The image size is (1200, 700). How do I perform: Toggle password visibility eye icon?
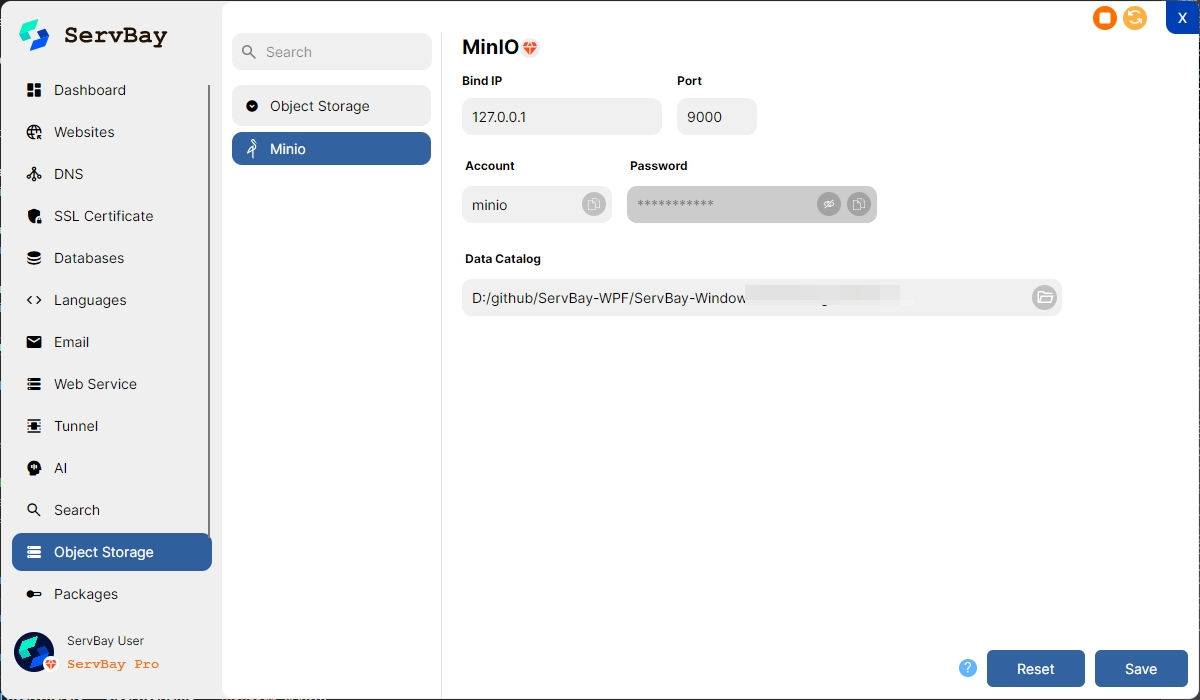click(828, 204)
